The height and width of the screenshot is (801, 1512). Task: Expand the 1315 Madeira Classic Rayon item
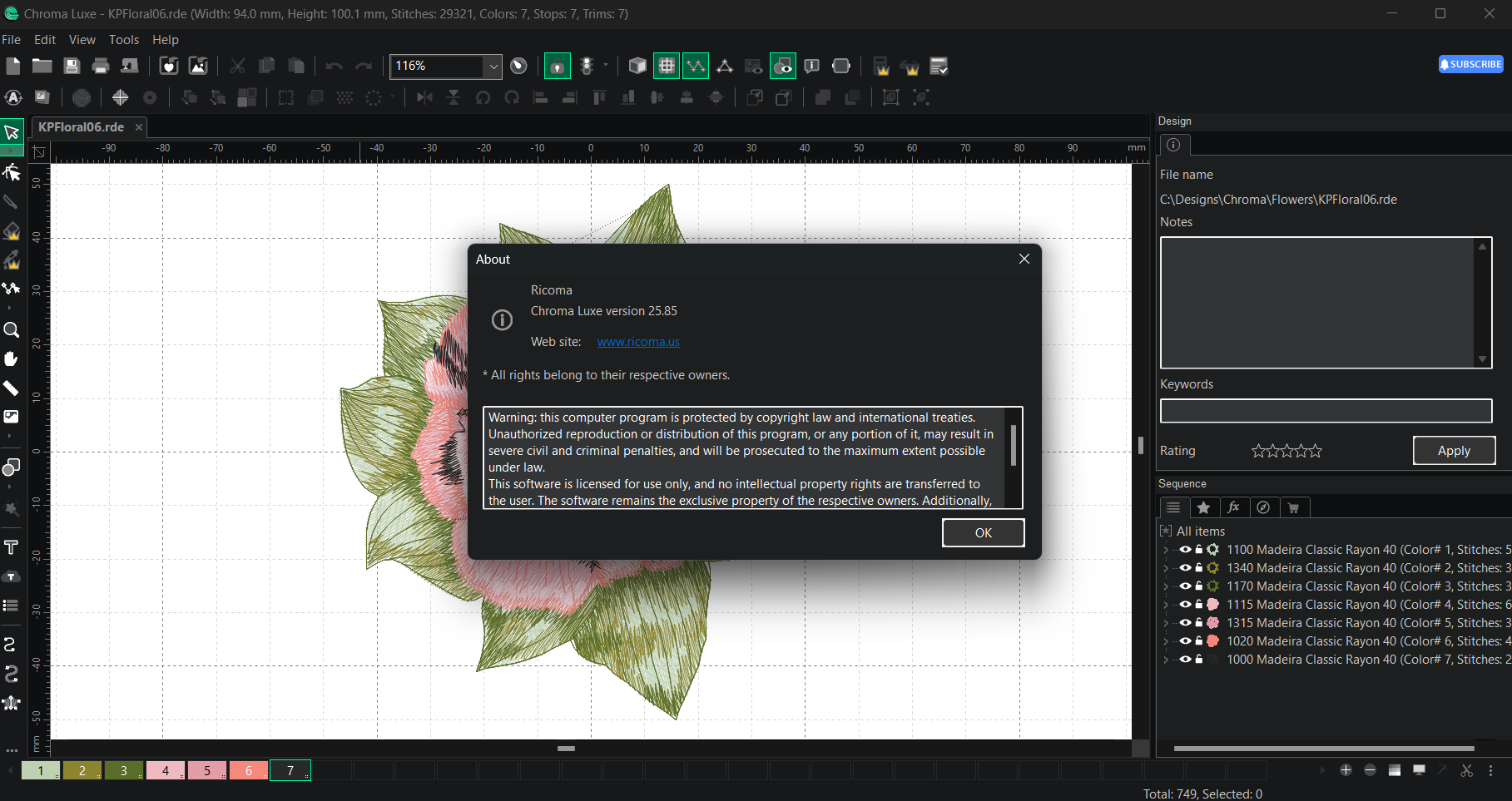click(1166, 622)
